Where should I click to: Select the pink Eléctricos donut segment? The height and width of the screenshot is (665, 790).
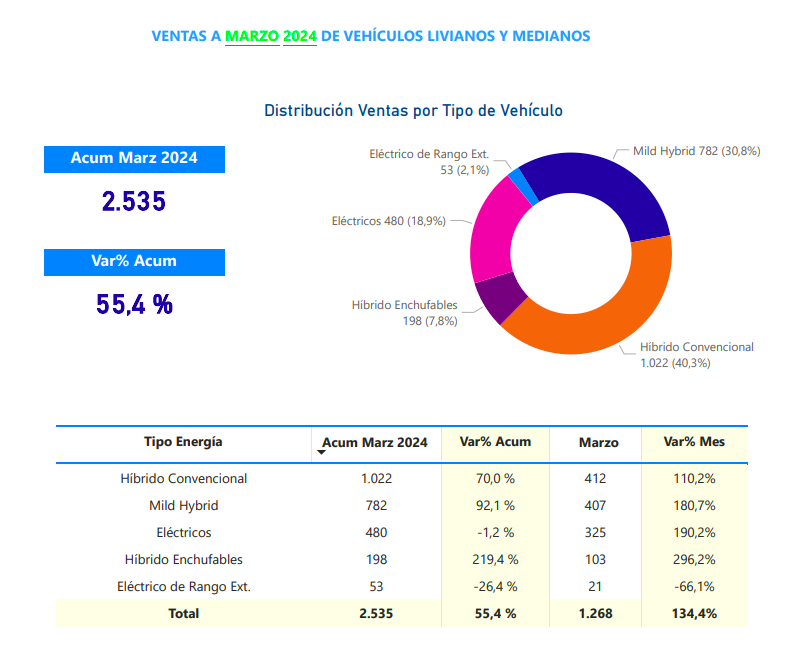[491, 234]
